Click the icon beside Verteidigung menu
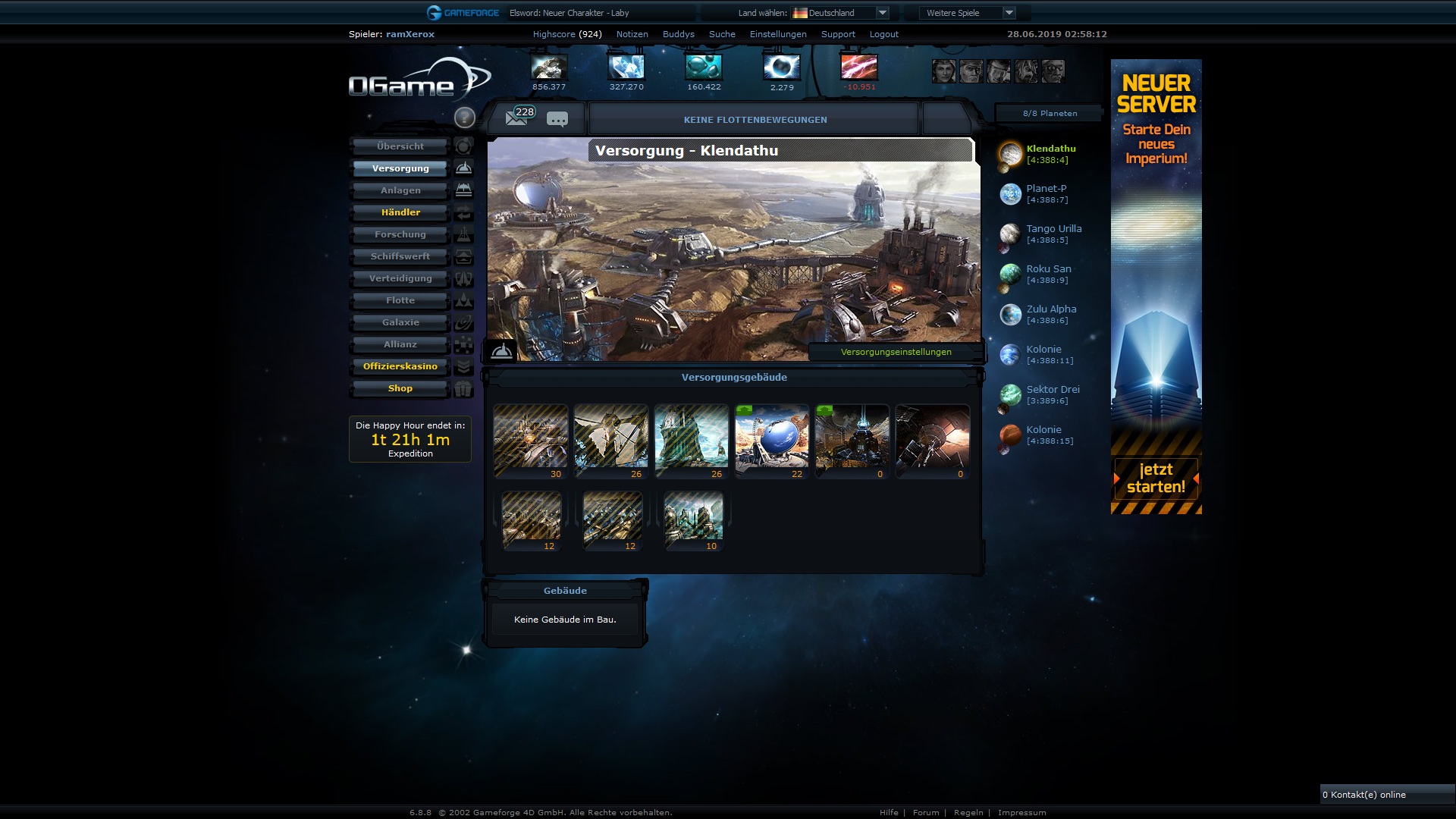1456x819 pixels. coord(463,278)
